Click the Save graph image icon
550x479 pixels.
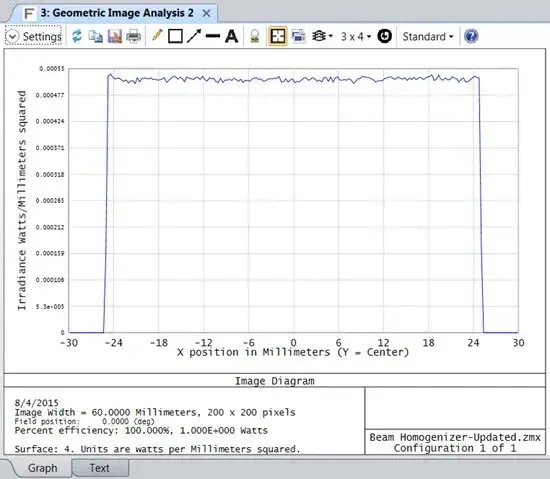114,36
